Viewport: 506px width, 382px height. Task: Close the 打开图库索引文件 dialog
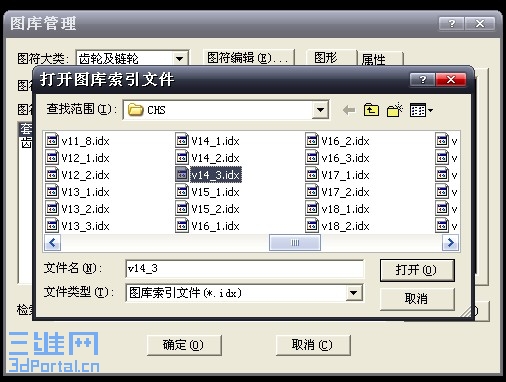pos(451,79)
